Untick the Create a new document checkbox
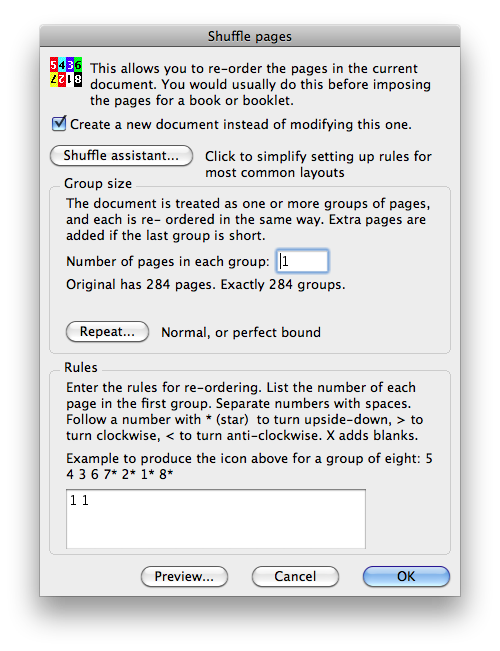The width and height of the screenshot is (500, 651). tap(59, 124)
